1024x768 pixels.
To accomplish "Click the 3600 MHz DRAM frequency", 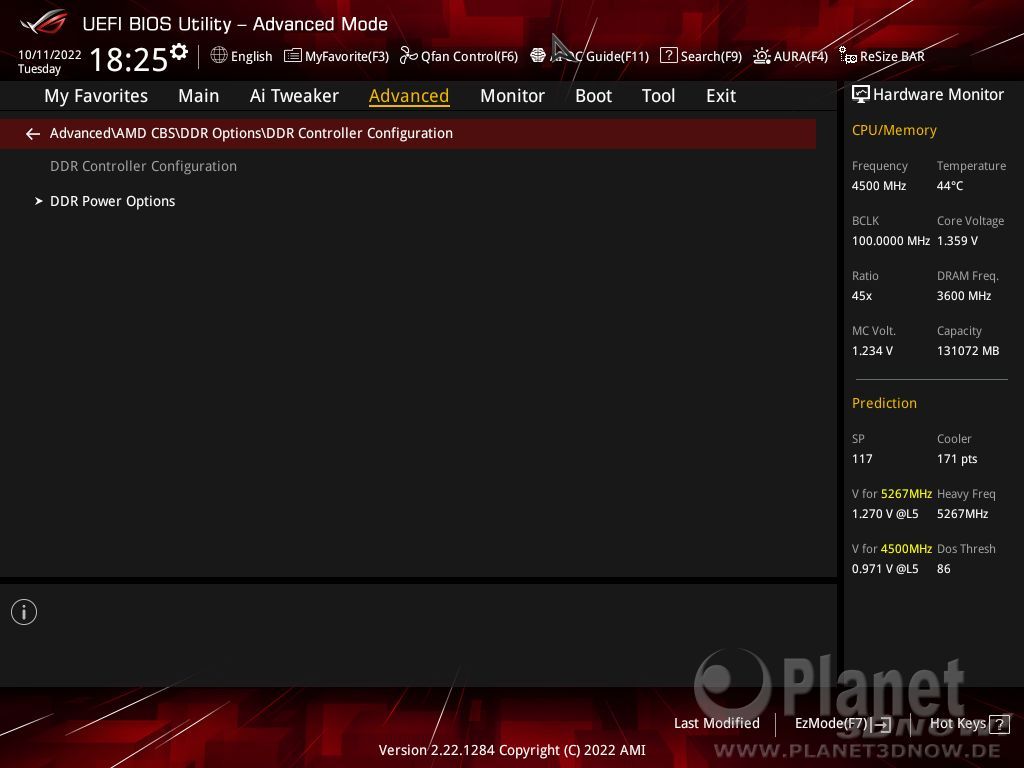I will point(964,296).
